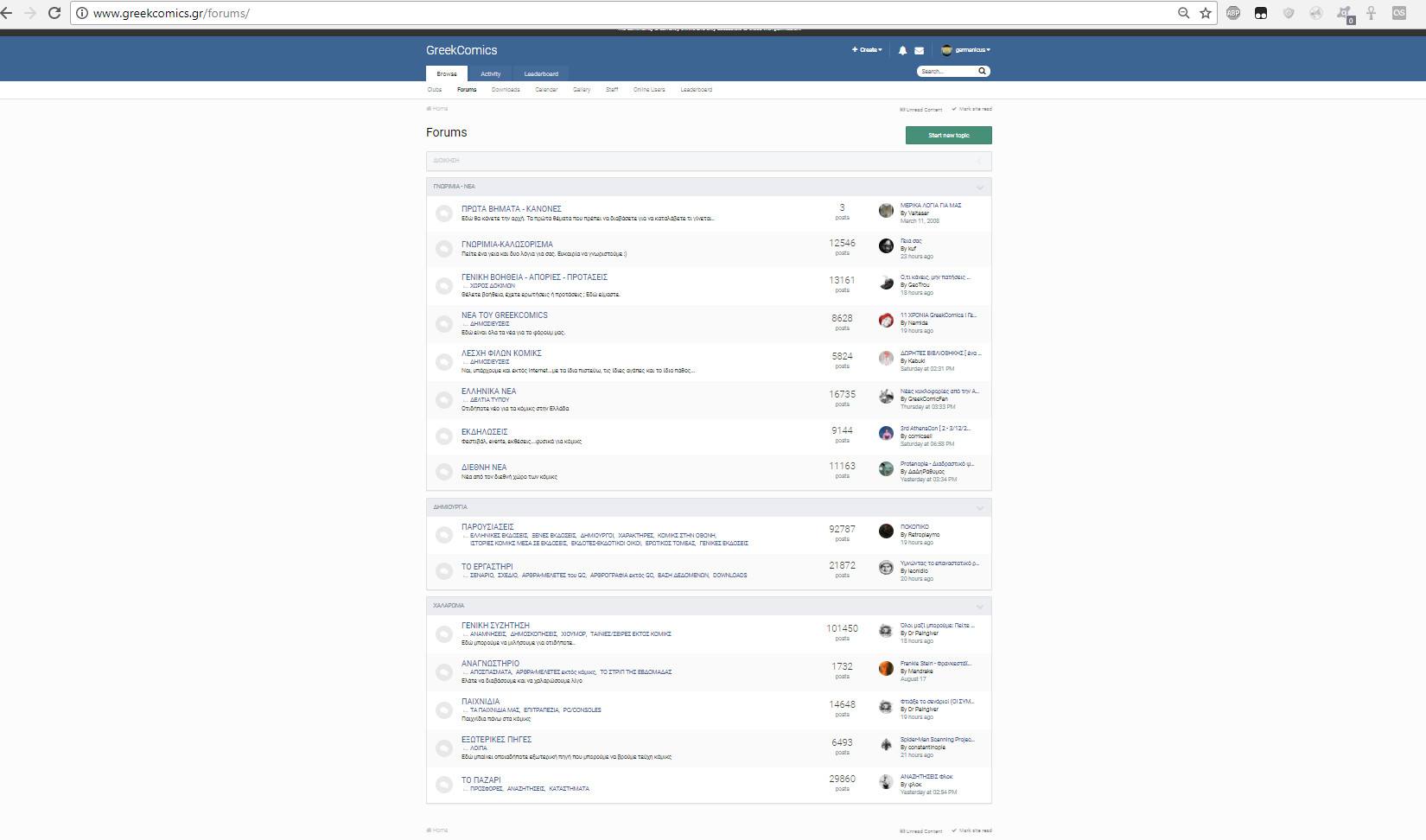Open the ΧΟΡΟΣ ΔΟΚΙΜΩΝ subforum link

[492, 286]
